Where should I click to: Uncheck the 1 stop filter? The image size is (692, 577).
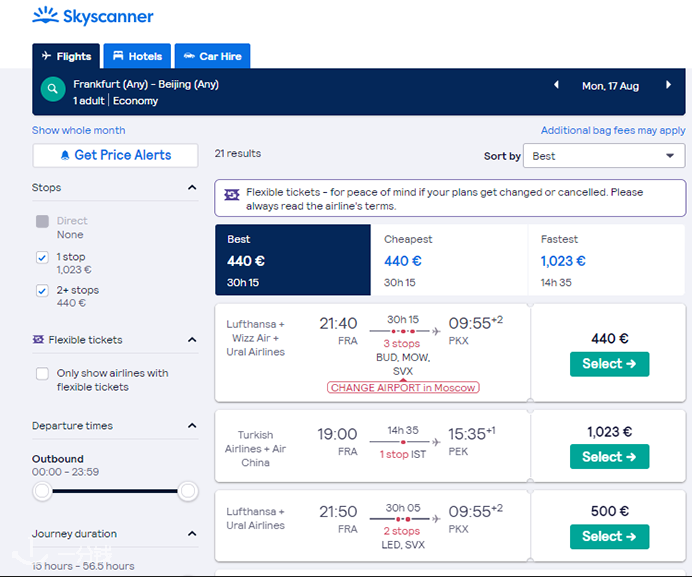[42, 257]
